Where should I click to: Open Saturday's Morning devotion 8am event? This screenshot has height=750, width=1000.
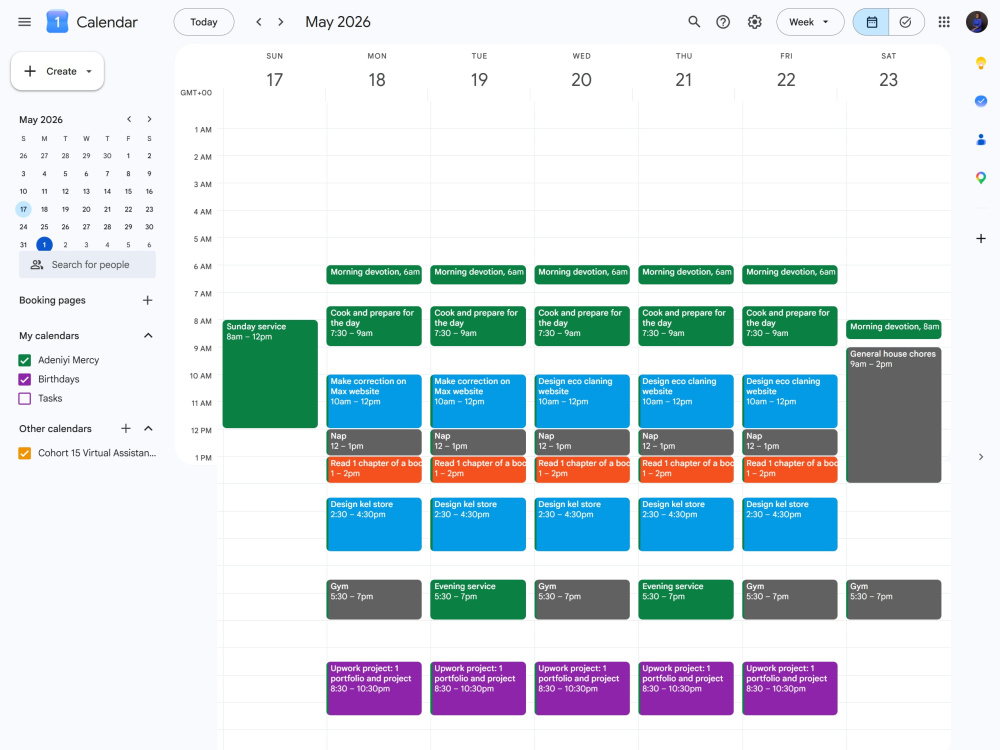[x=893, y=328]
